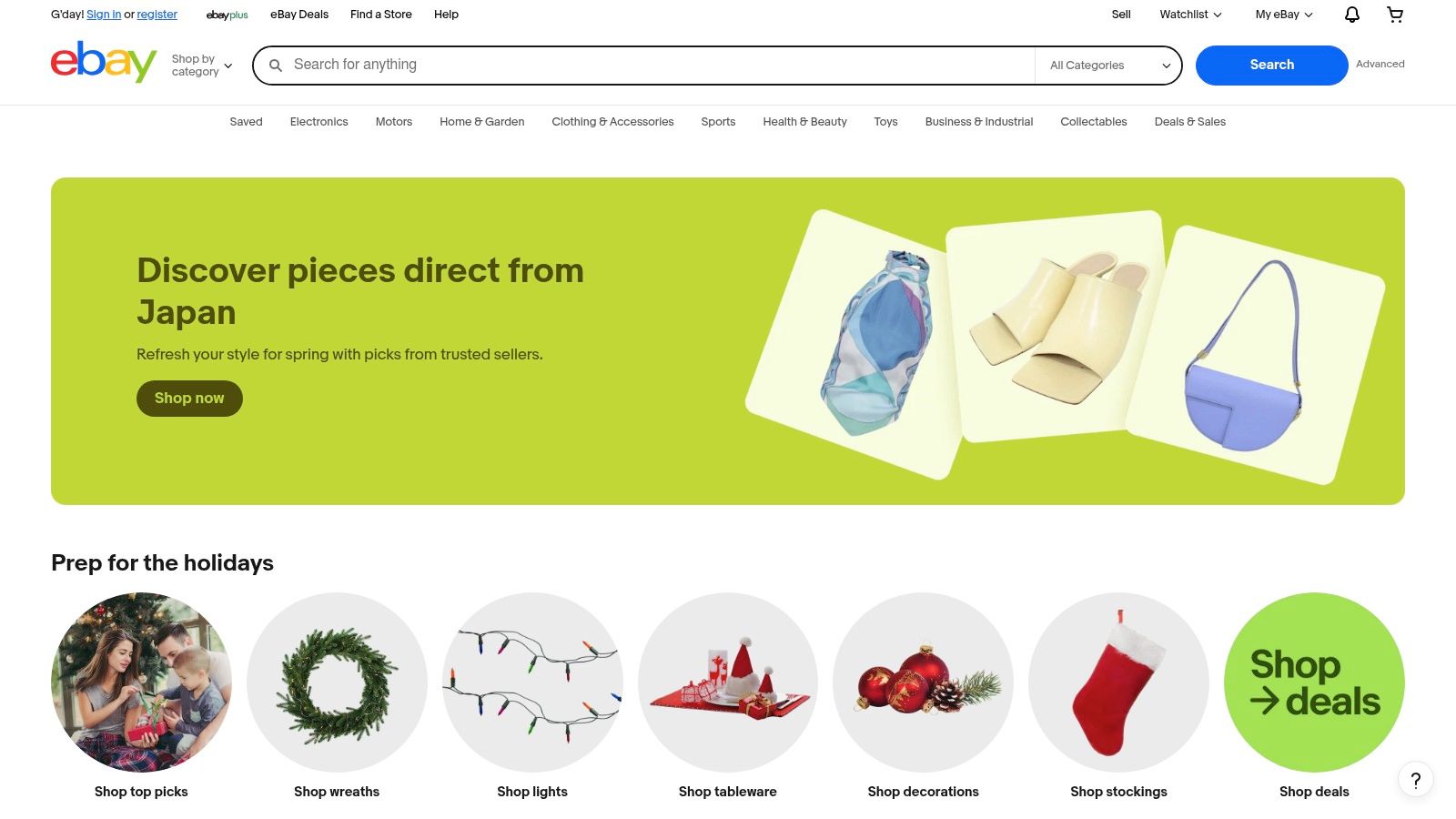Click the eBay logo
Image resolution: width=1456 pixels, height=819 pixels.
pos(104,62)
